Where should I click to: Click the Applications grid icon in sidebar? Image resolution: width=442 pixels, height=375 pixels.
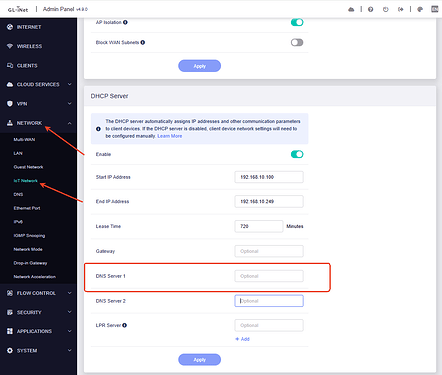click(10, 331)
